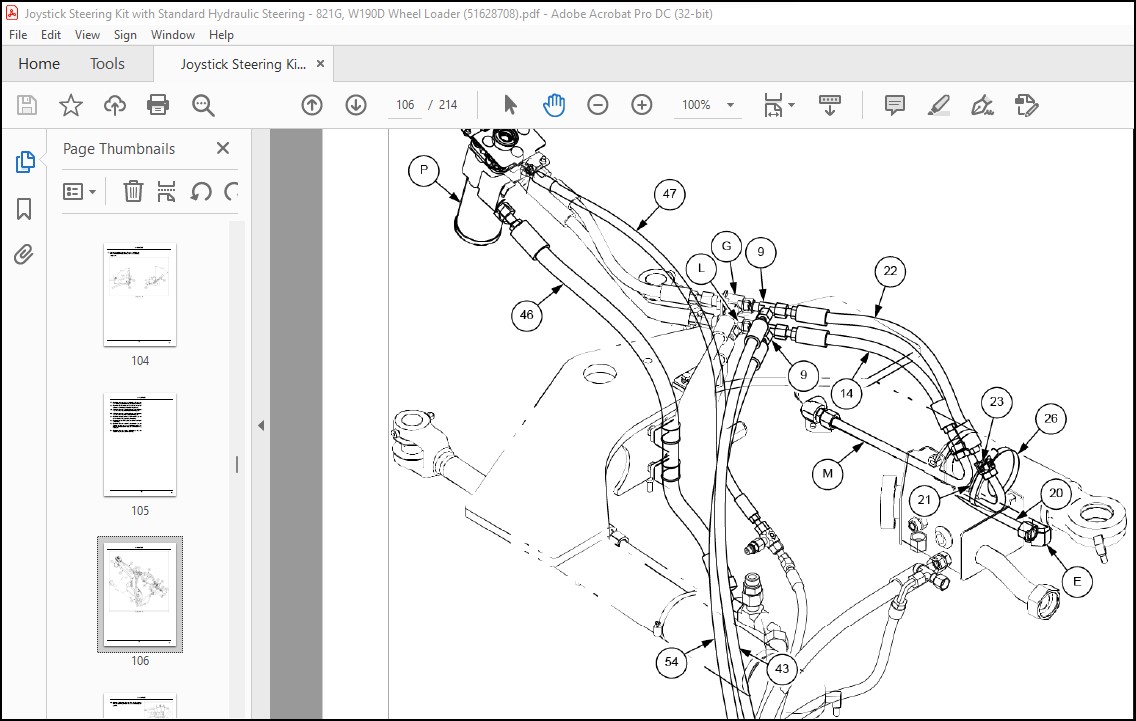Add a sticky note comment

pyautogui.click(x=895, y=105)
